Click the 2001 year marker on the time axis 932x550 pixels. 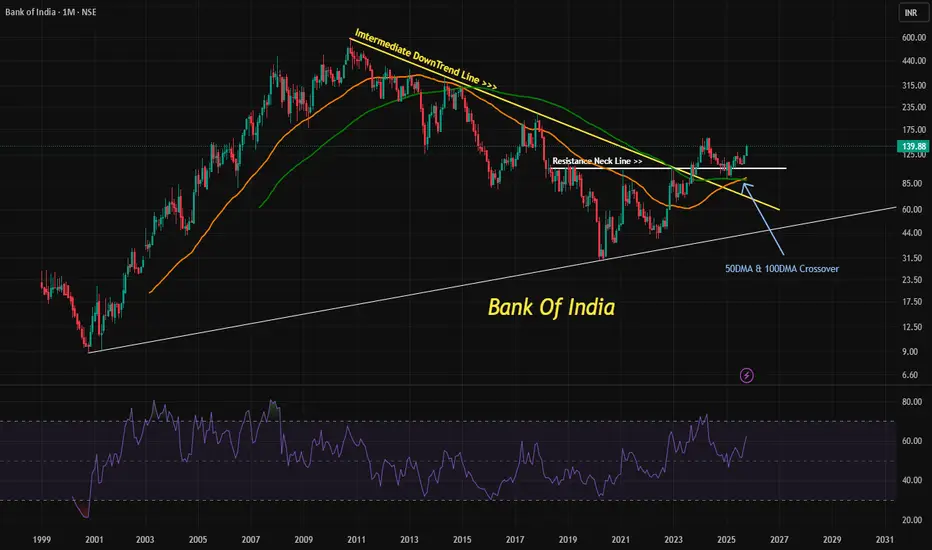tap(94, 540)
